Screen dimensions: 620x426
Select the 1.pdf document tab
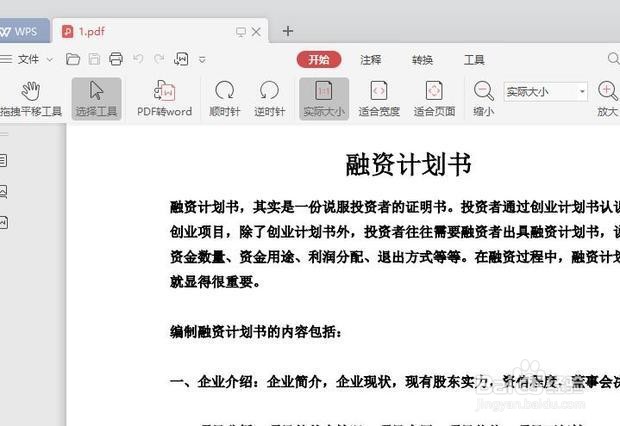(x=160, y=31)
